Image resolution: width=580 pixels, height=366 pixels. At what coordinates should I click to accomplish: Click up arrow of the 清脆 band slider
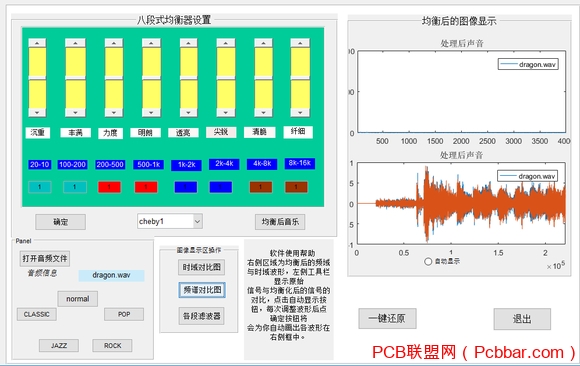(263, 43)
